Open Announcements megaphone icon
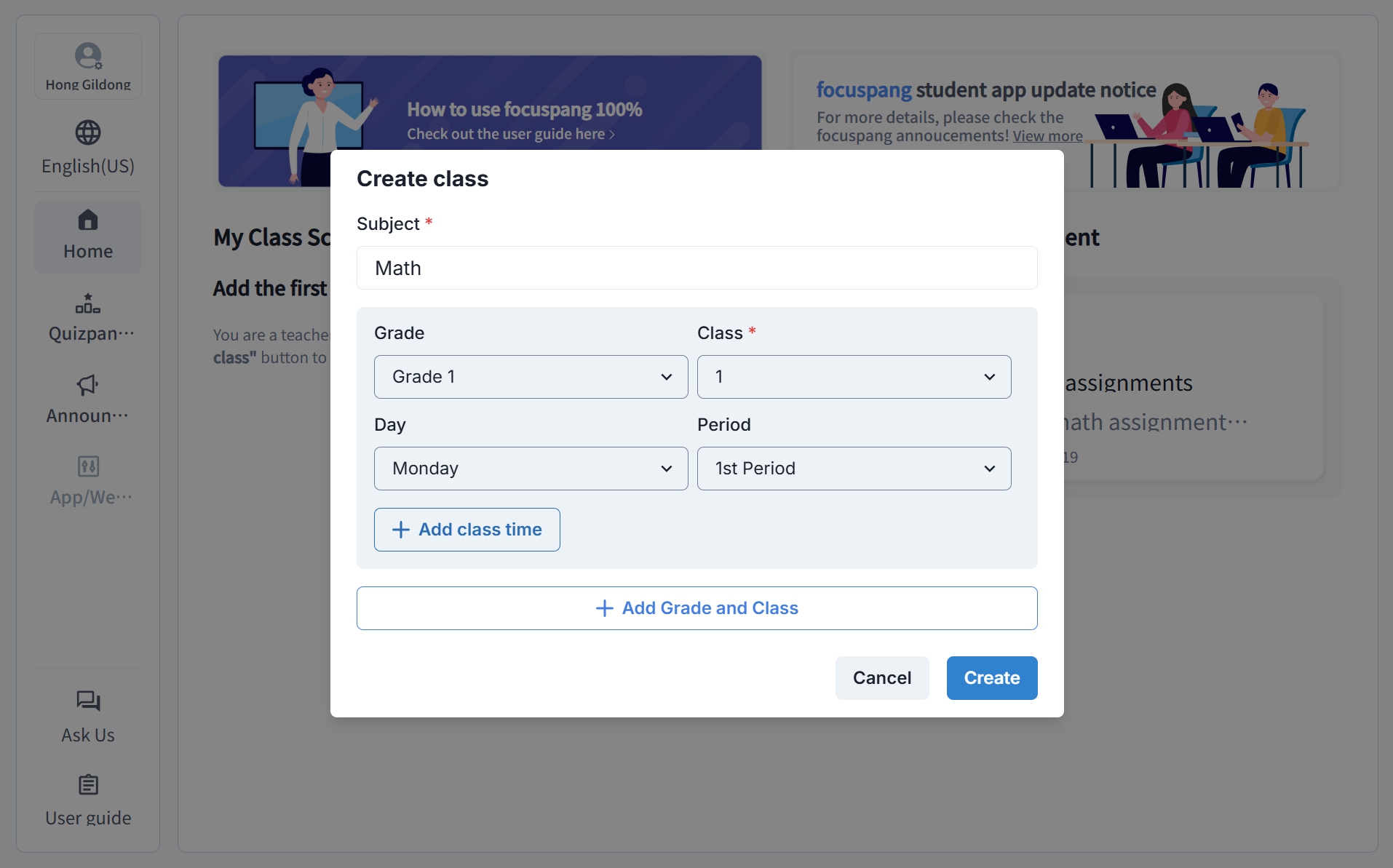 [88, 385]
